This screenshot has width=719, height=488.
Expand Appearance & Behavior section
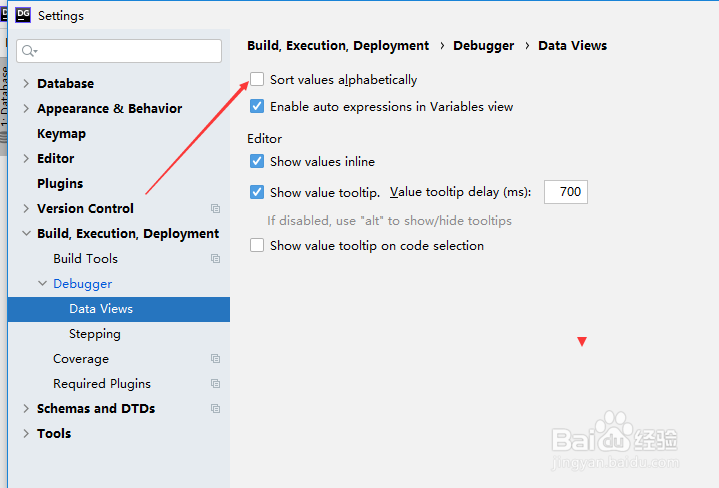tap(26, 109)
